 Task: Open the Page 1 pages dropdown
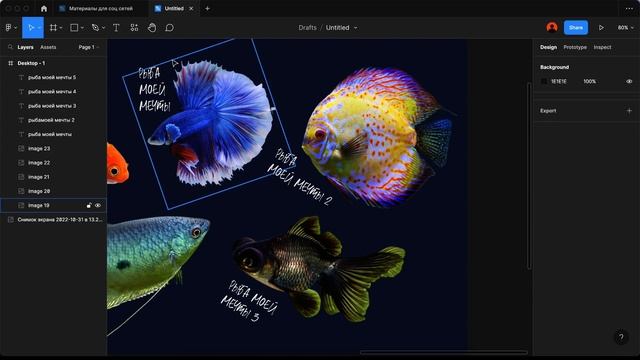click(x=89, y=47)
